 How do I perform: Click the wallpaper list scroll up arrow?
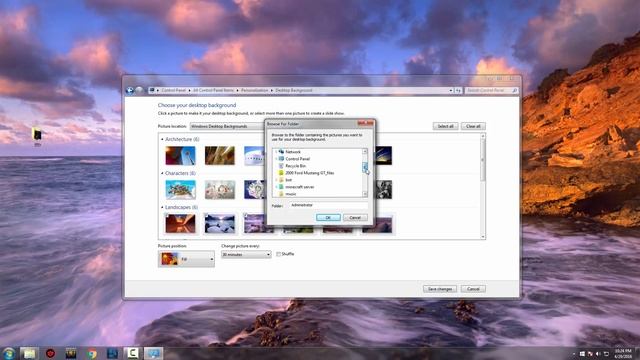pos(483,136)
